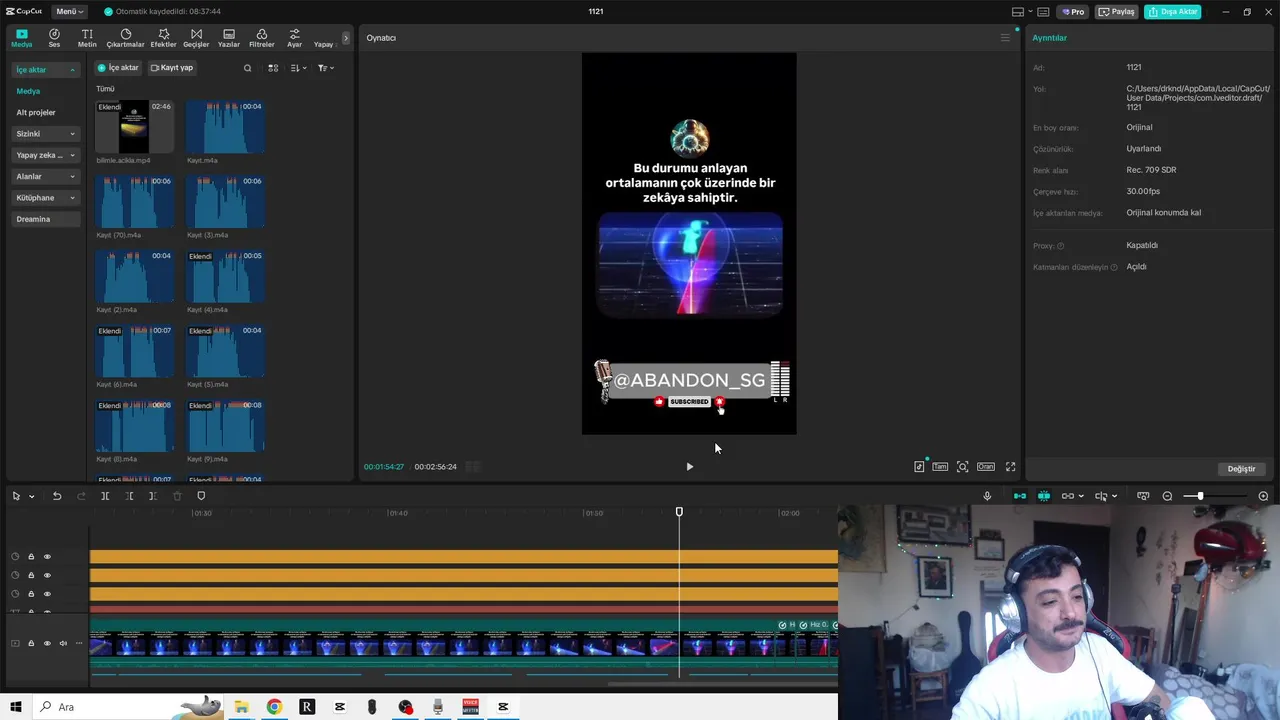Click the Kayıt yap record button

coord(172,68)
